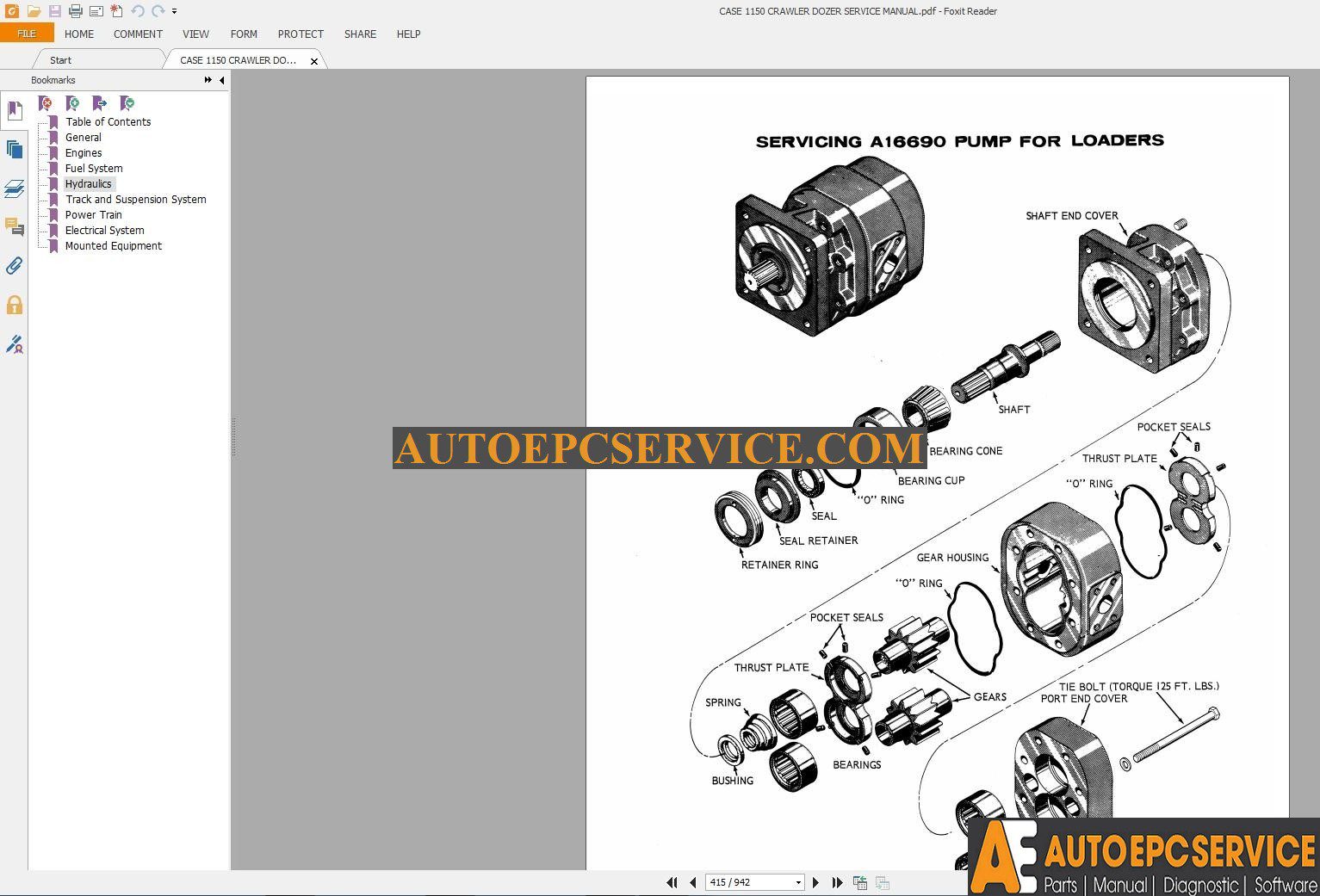The width and height of the screenshot is (1320, 896).
Task: Open the Comments sidebar panel
Action: [15, 227]
